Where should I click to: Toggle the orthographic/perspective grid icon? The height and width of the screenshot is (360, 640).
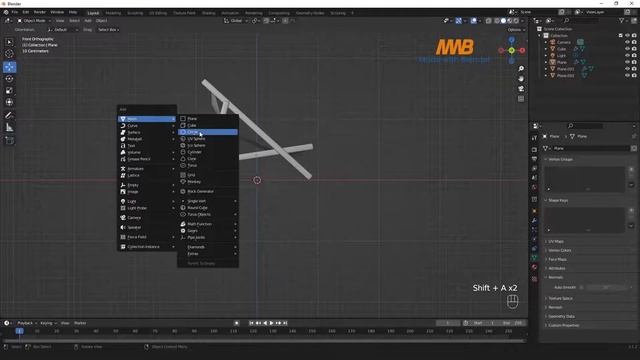click(521, 99)
